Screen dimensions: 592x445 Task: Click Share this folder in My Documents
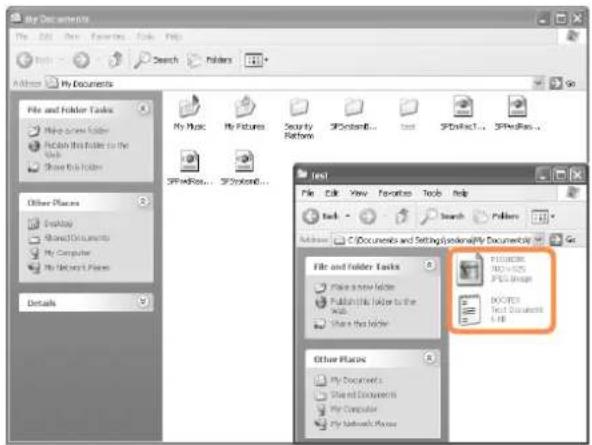point(65,166)
